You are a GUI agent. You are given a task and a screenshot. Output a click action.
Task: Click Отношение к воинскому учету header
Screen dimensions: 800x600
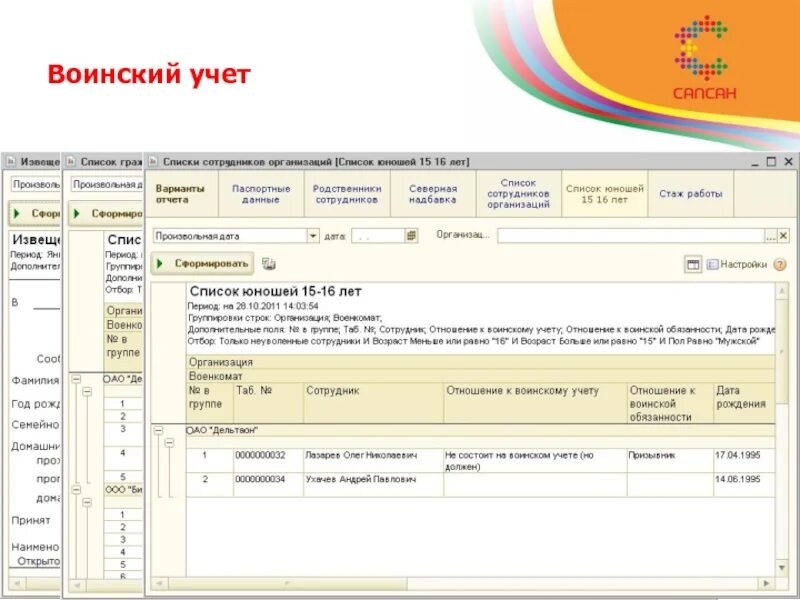535,403
